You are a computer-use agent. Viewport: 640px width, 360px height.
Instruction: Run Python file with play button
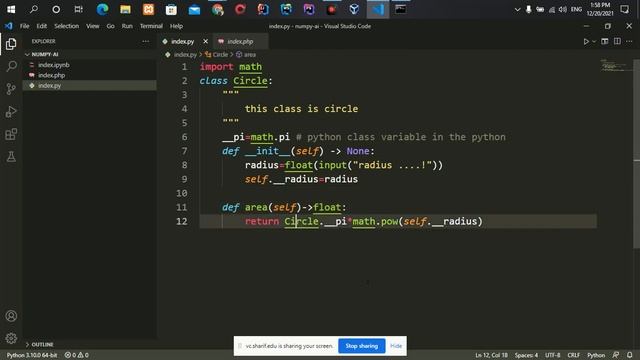tap(586, 41)
